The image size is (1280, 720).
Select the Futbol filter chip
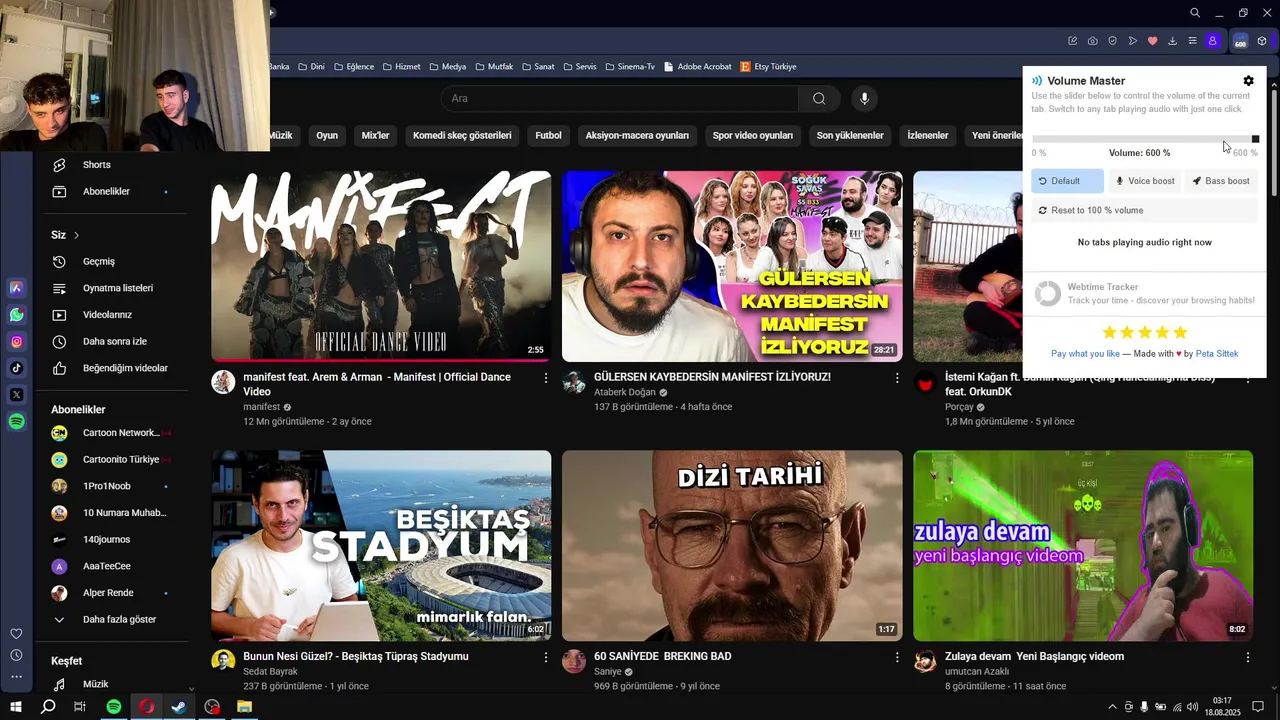coord(548,135)
